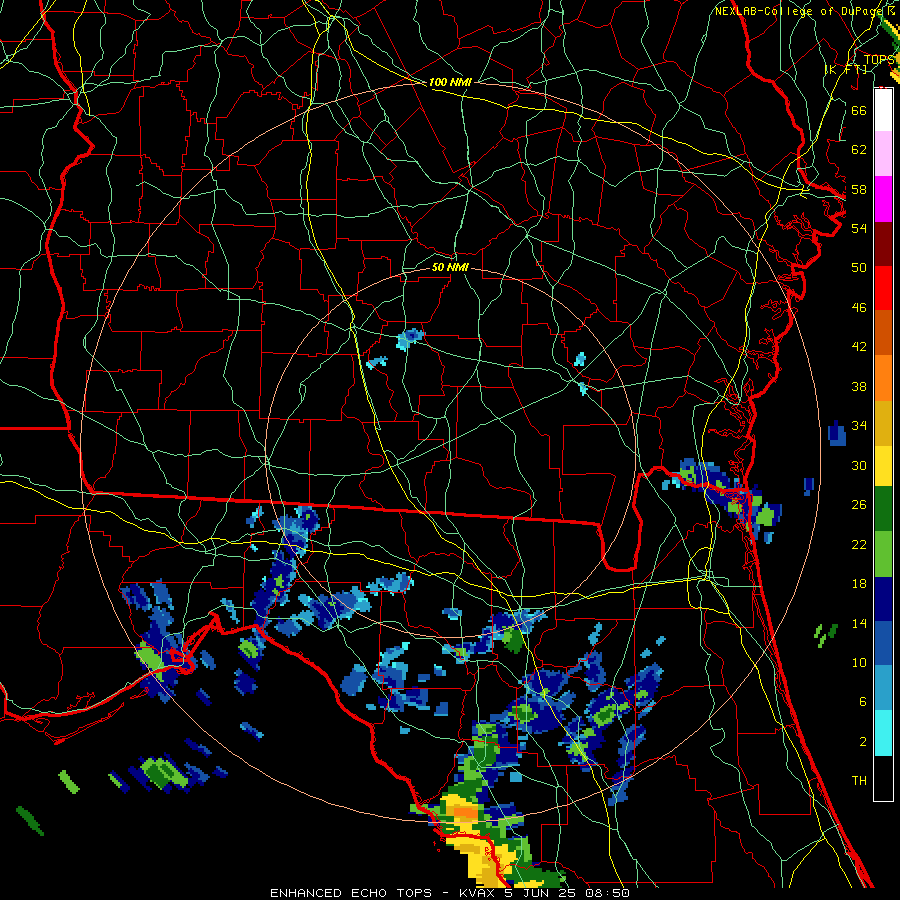Select the dark green legend segment

(x=883, y=509)
